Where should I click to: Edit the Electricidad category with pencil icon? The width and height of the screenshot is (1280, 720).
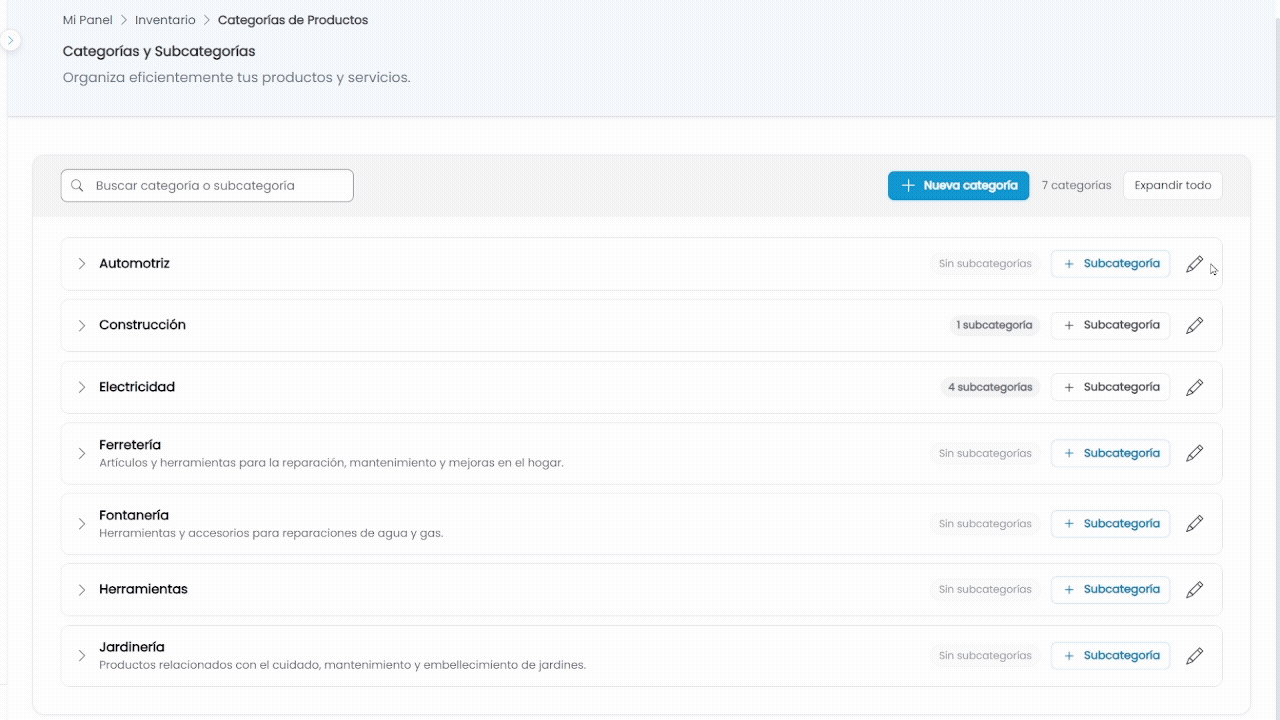coord(1194,387)
